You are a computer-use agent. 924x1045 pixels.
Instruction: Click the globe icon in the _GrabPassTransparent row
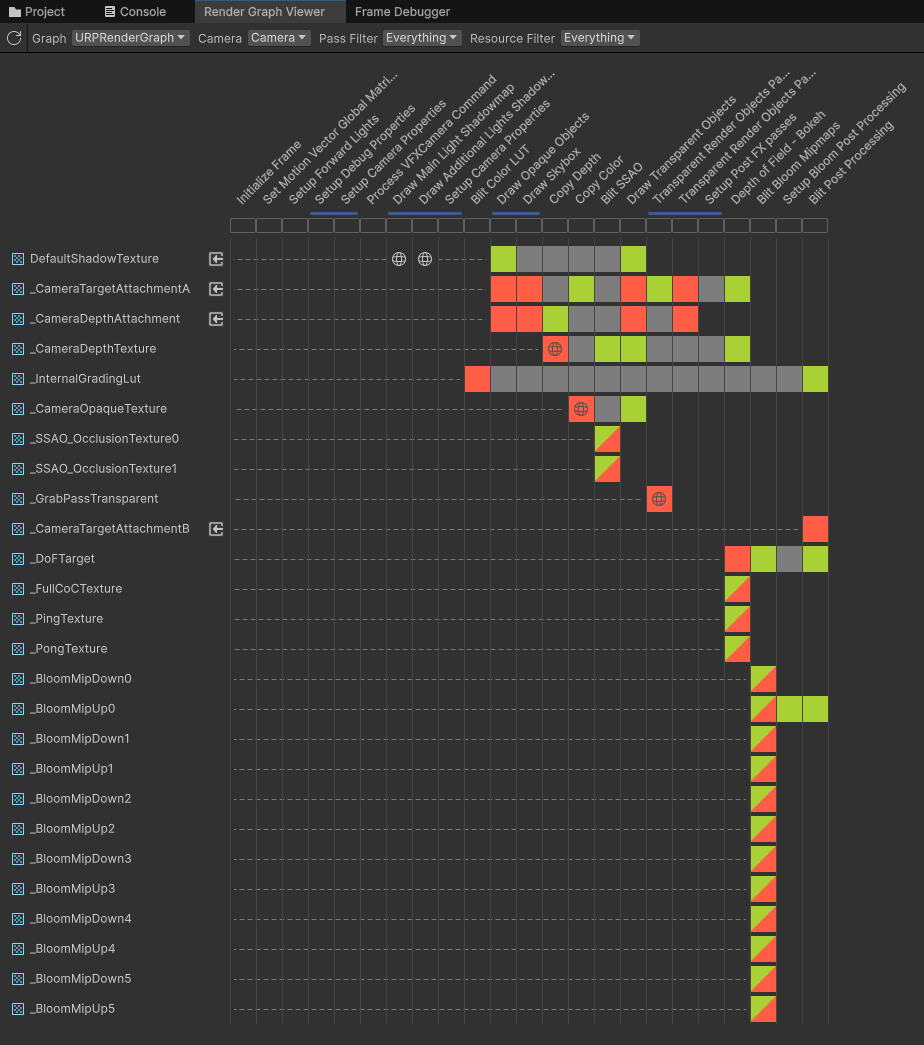pos(659,498)
